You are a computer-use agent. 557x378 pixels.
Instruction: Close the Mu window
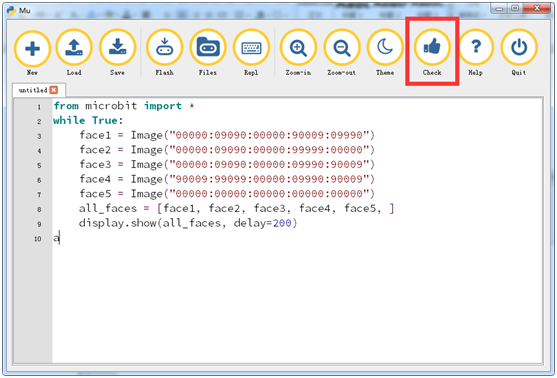[537, 8]
